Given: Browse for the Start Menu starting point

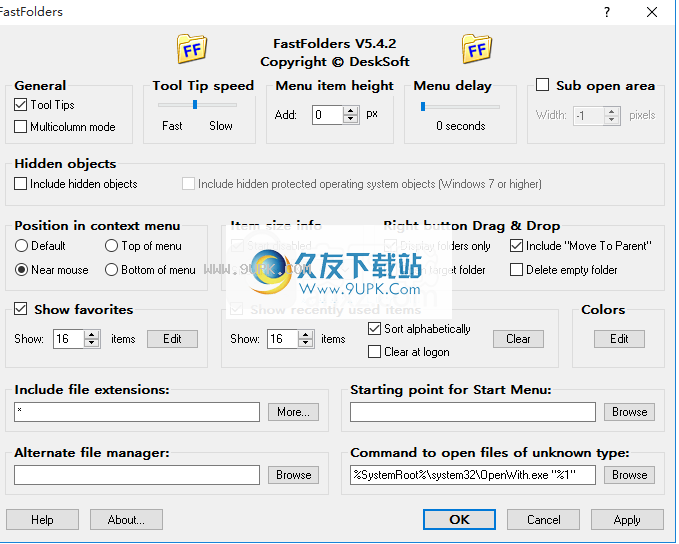Looking at the screenshot, I should pos(630,411).
